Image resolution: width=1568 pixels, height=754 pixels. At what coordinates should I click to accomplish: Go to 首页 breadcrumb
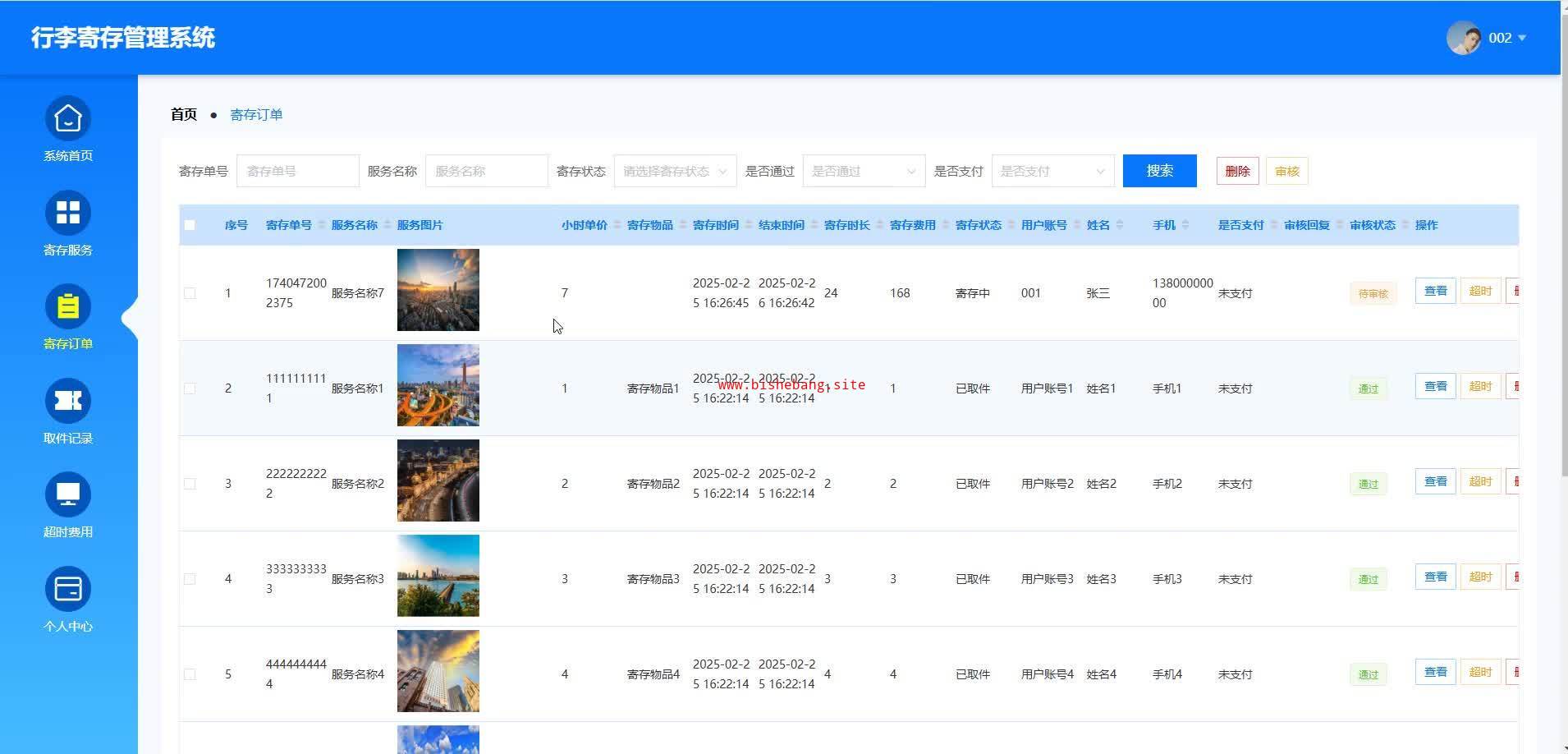click(184, 115)
